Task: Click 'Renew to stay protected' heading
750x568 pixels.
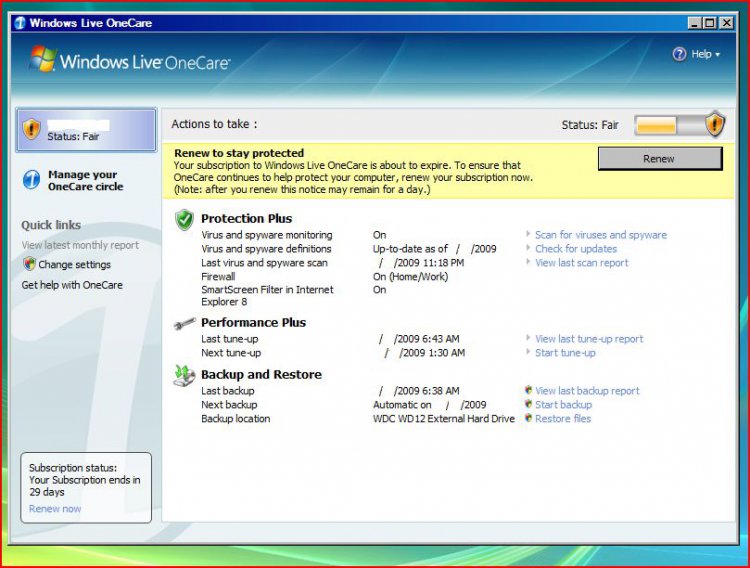Action: tap(239, 153)
